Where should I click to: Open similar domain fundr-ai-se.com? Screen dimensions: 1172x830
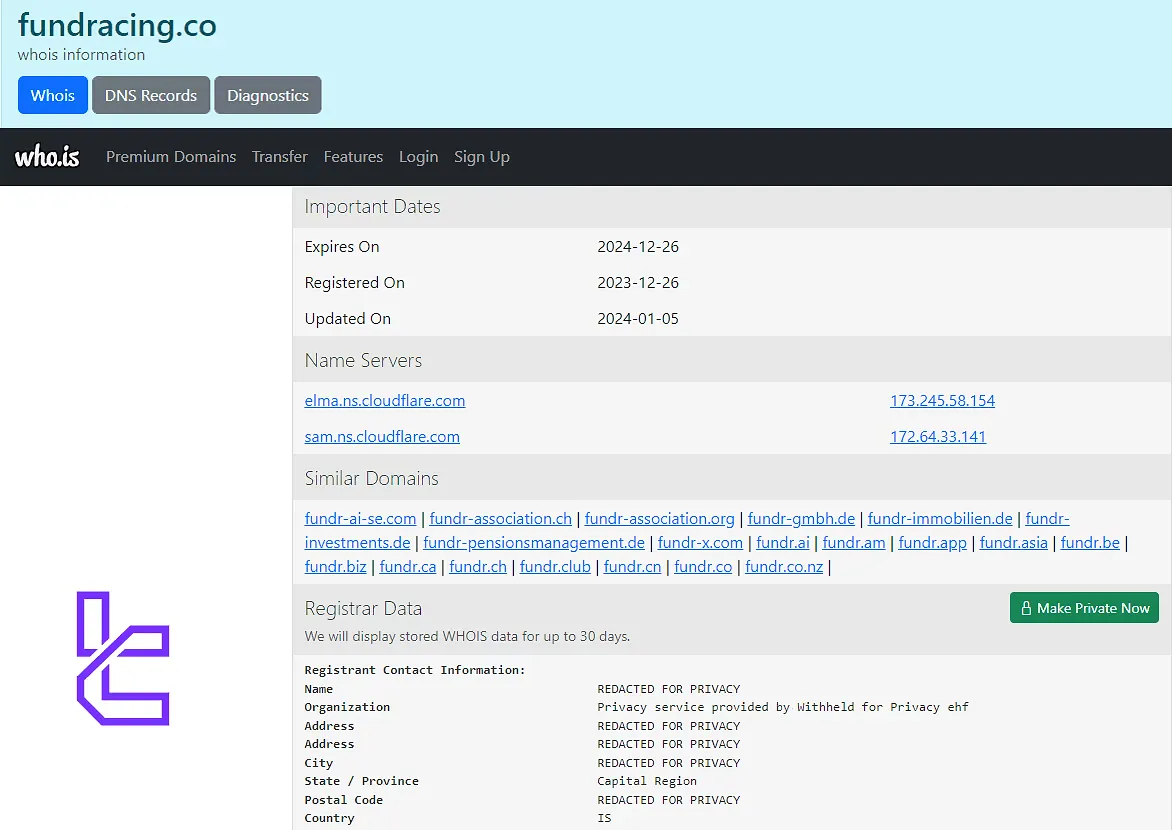coord(360,519)
